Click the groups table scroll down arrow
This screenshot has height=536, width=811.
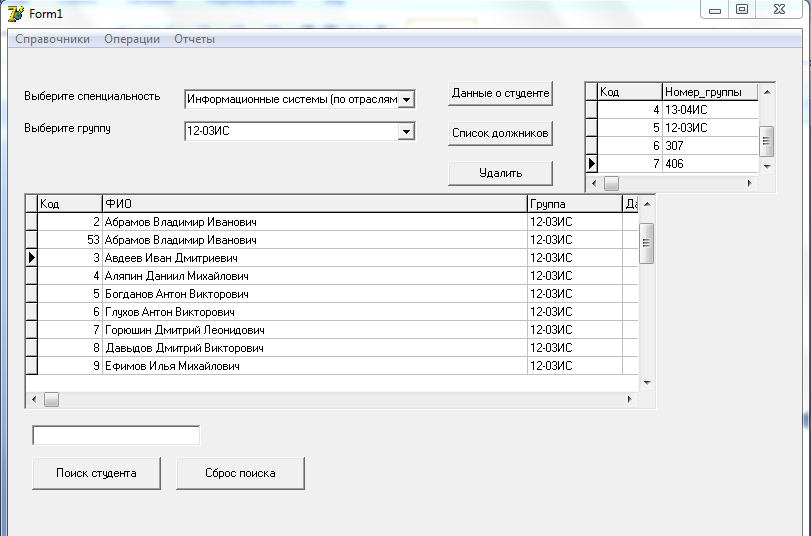pos(767,167)
